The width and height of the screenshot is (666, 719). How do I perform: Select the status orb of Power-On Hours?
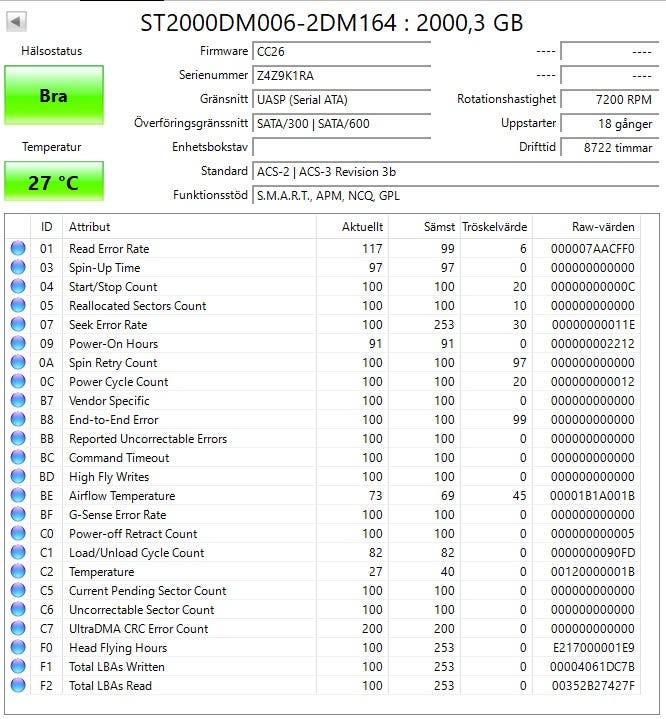pyautogui.click(x=18, y=343)
